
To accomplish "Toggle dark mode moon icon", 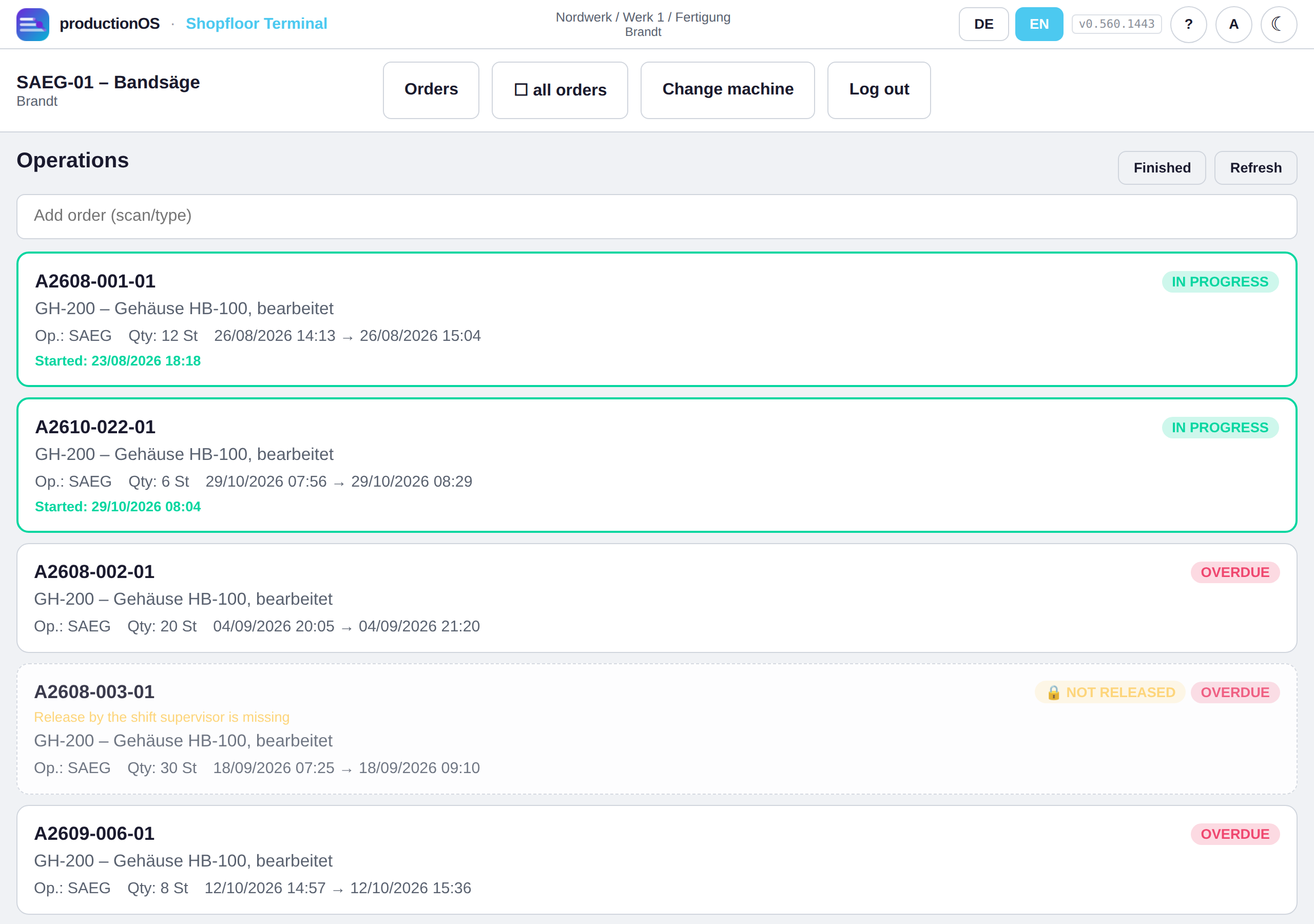I will pyautogui.click(x=1279, y=25).
